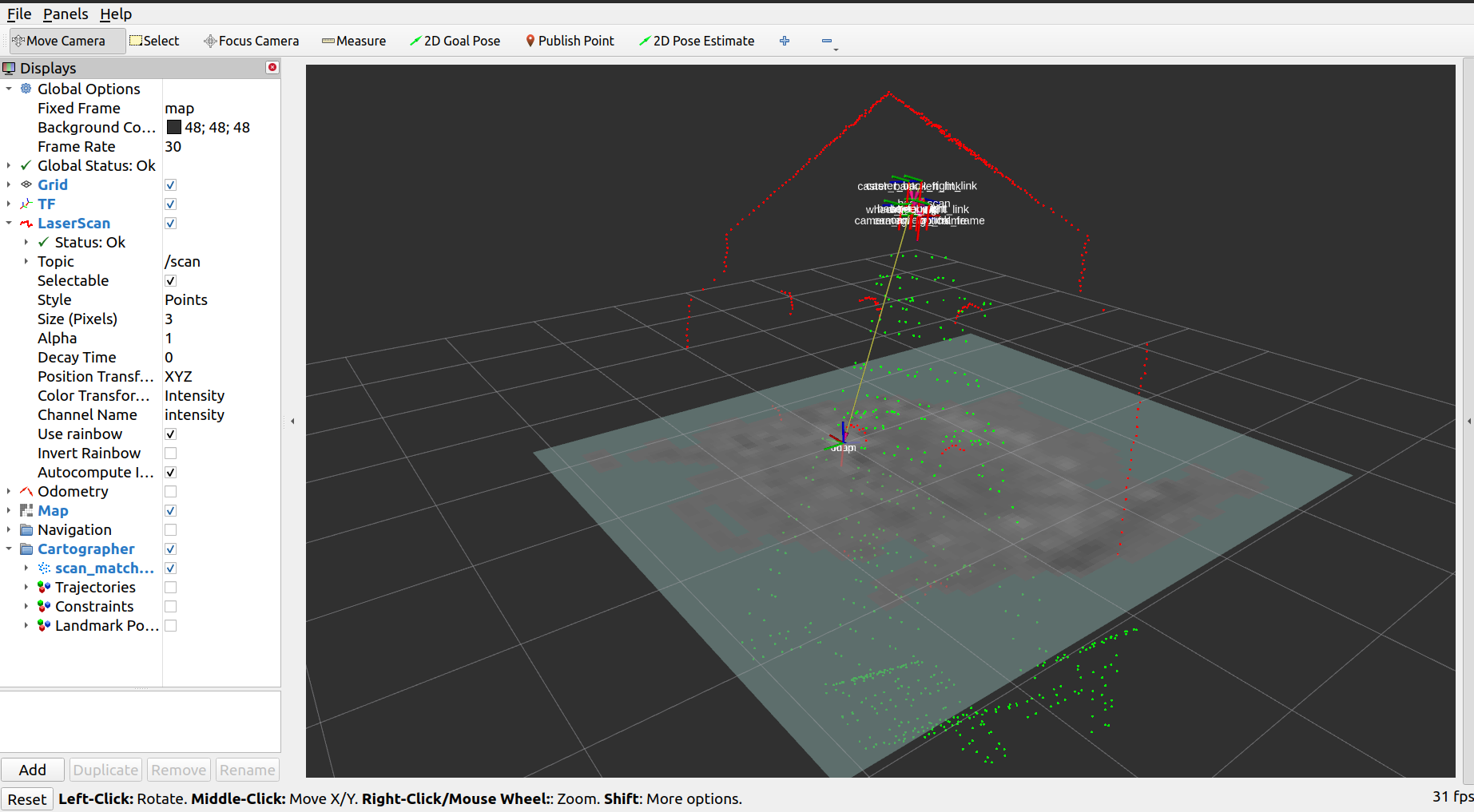Open the Panels menu
1474x812 pixels.
pos(65,14)
